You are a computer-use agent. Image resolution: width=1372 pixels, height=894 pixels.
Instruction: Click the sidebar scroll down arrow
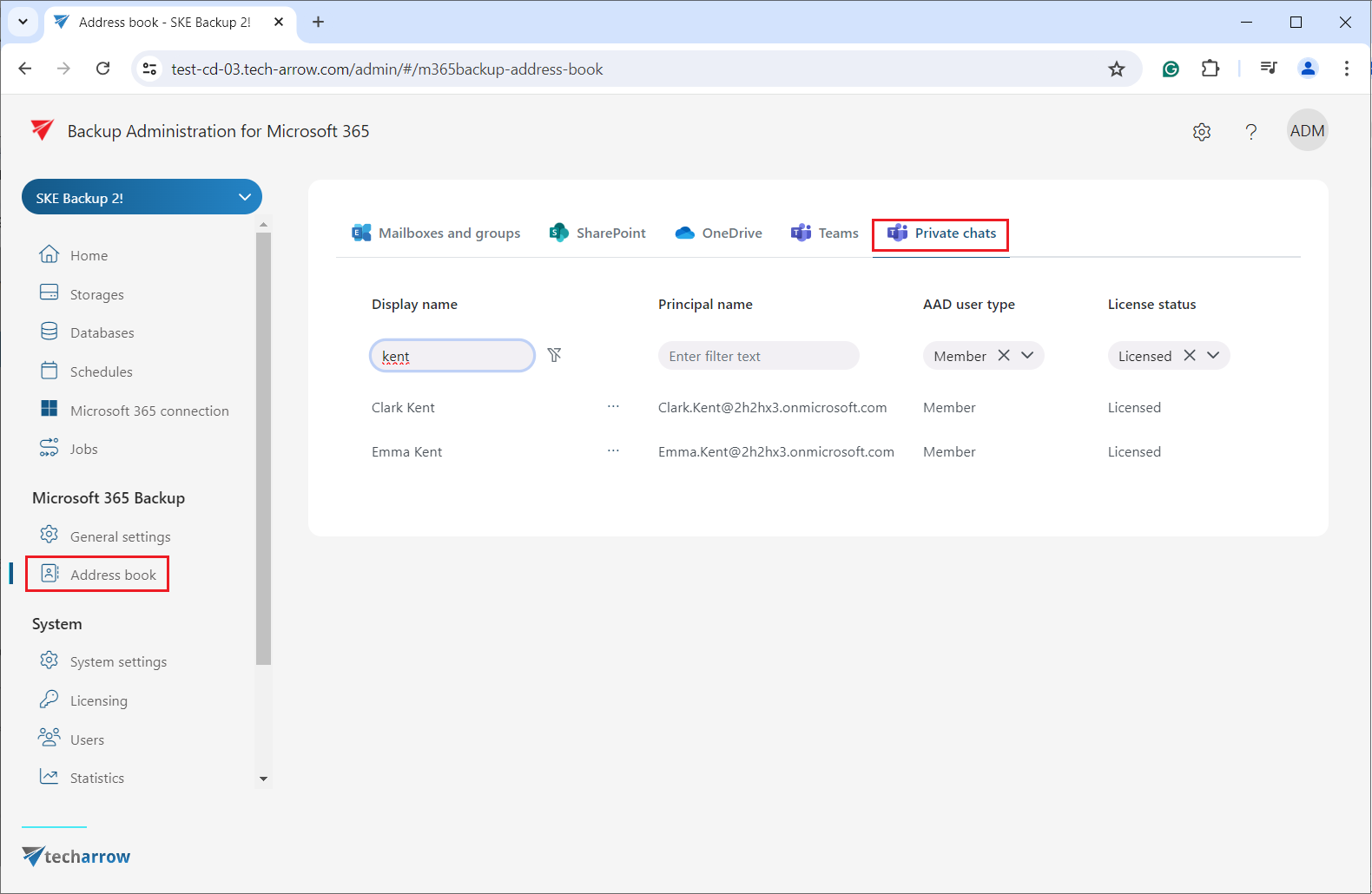coord(264,779)
